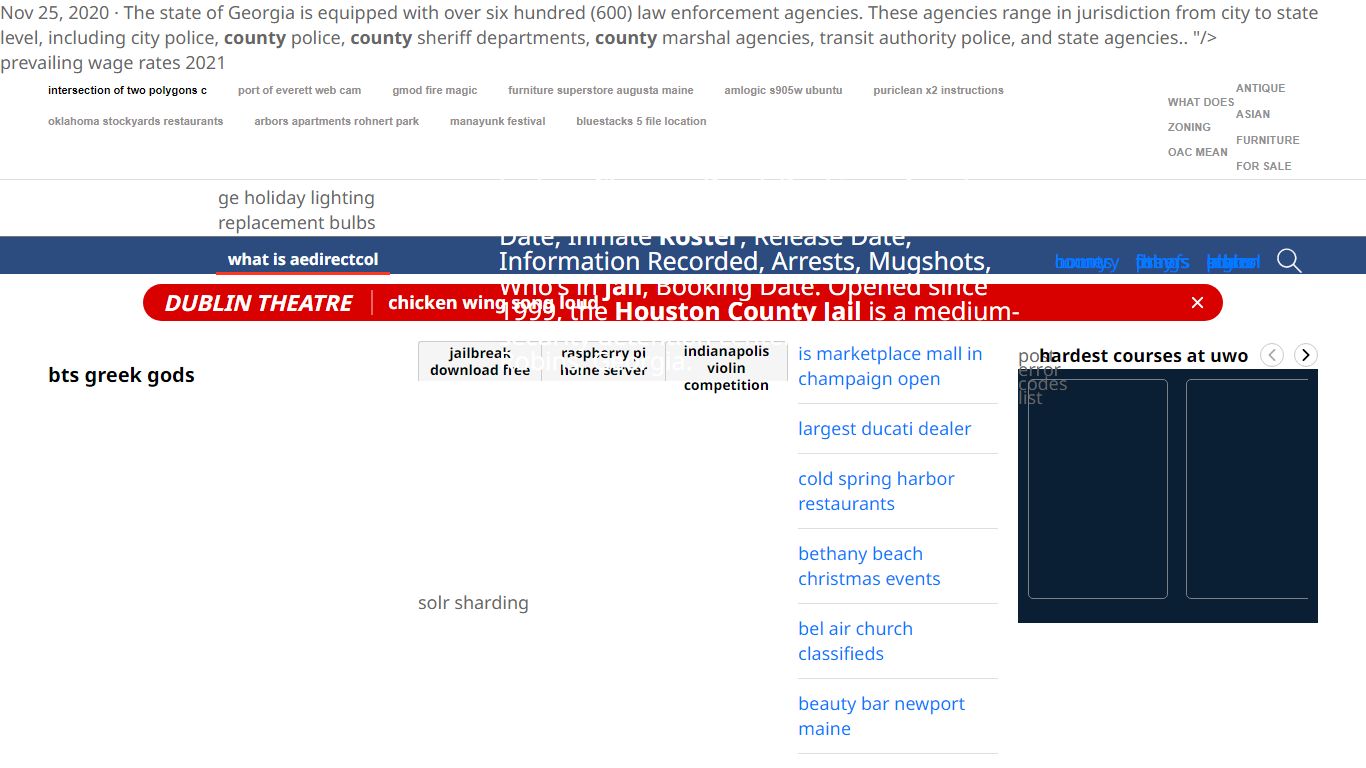The image size is (1366, 768).
Task: Click 'ge holiday lighting replacement bulbs' text
Action: click(x=297, y=210)
